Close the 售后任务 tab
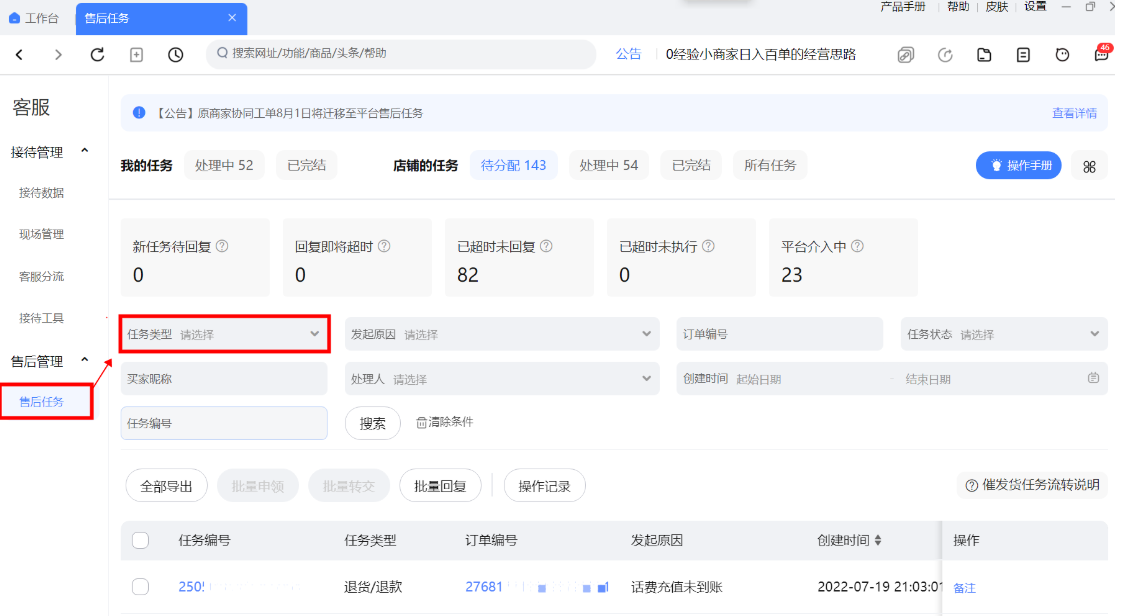The height and width of the screenshot is (616, 1127). [x=231, y=18]
